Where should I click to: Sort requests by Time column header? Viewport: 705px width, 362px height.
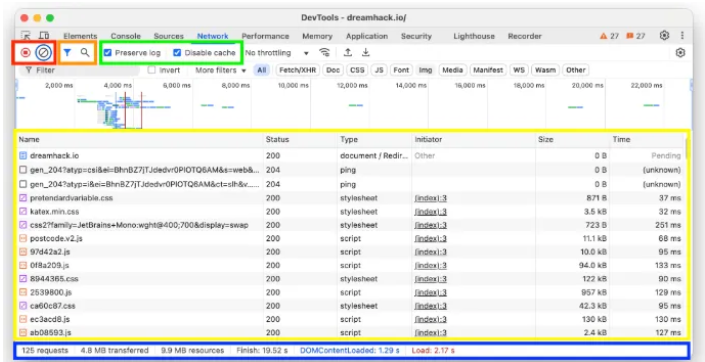click(647, 139)
